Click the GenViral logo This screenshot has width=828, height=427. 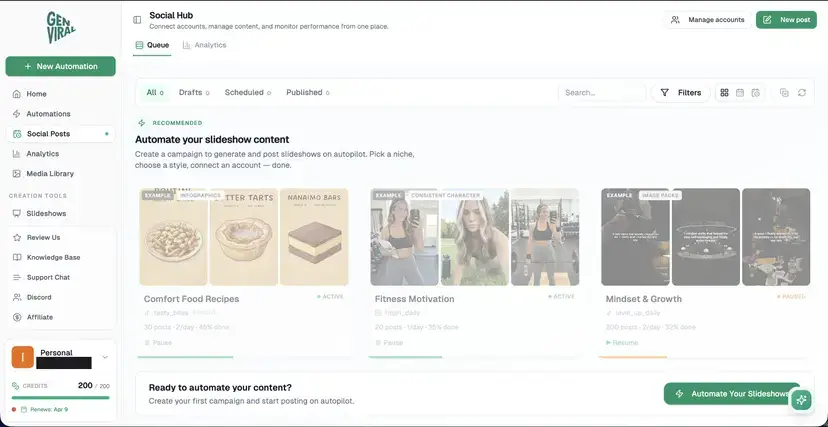(x=61, y=27)
